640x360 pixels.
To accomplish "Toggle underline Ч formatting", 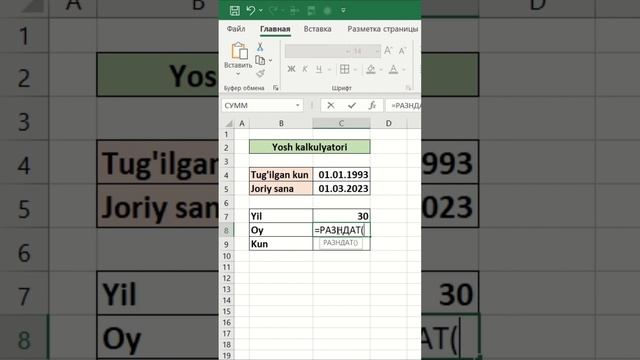I will [319, 69].
